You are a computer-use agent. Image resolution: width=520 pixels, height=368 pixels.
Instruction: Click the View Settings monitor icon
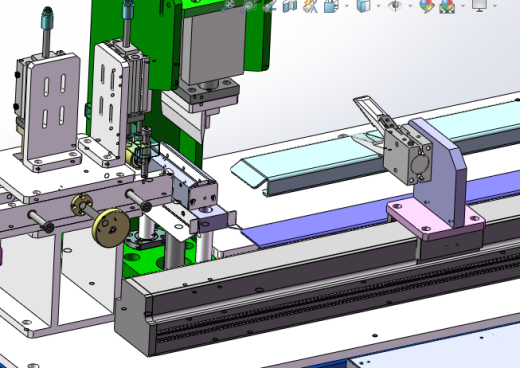click(479, 5)
